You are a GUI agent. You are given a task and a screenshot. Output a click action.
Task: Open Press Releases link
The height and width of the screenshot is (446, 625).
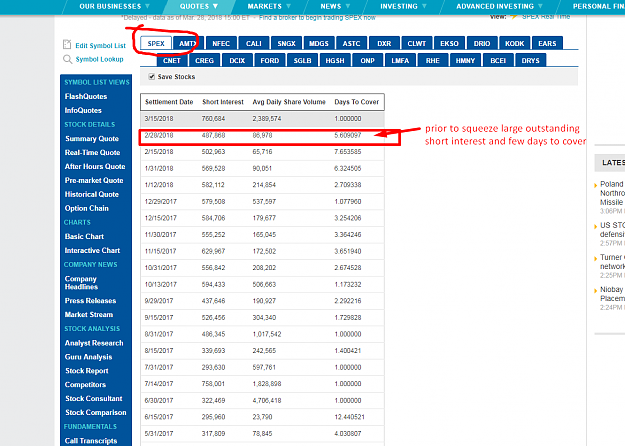(90, 301)
